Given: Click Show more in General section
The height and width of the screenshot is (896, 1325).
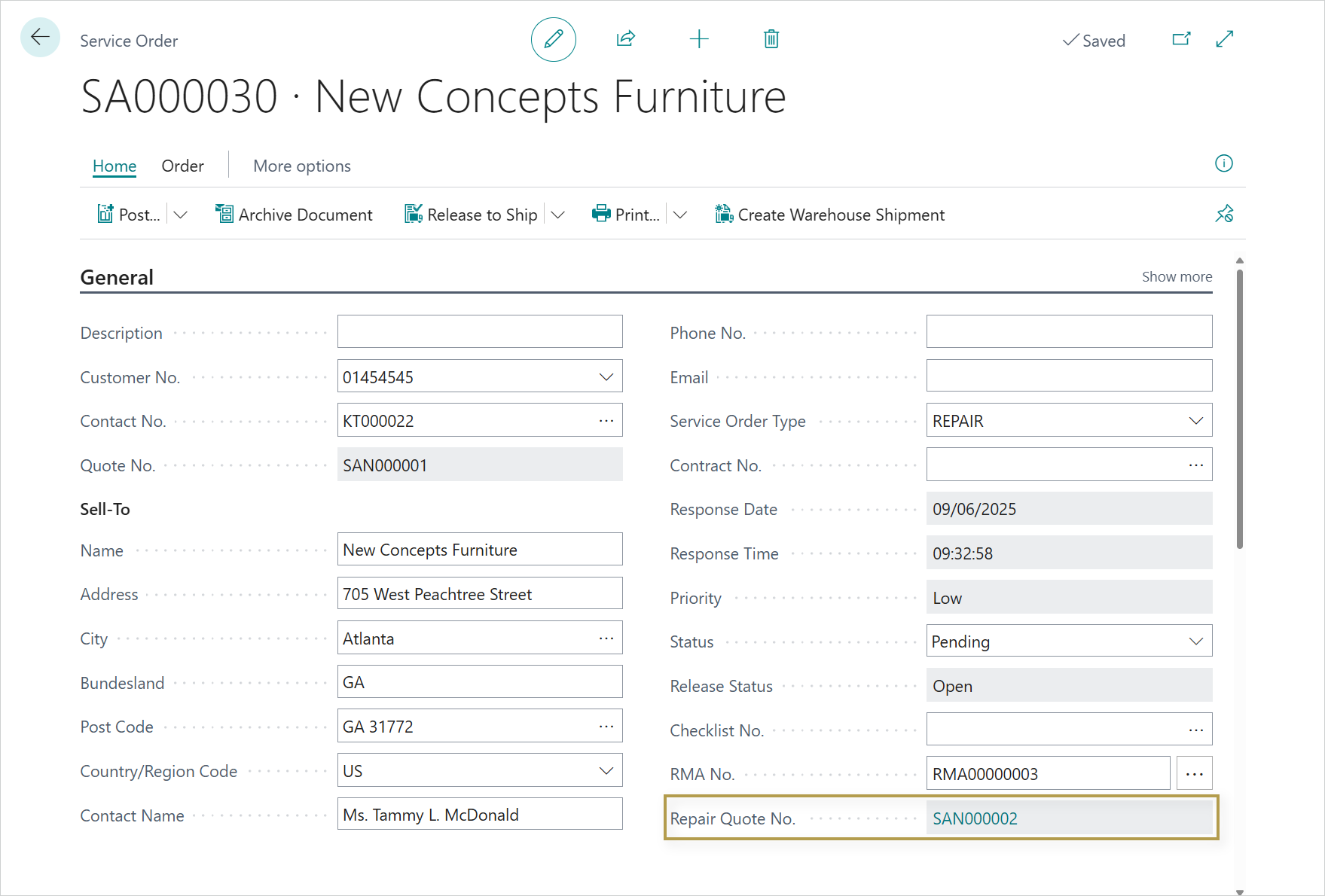Looking at the screenshot, I should point(1177,277).
